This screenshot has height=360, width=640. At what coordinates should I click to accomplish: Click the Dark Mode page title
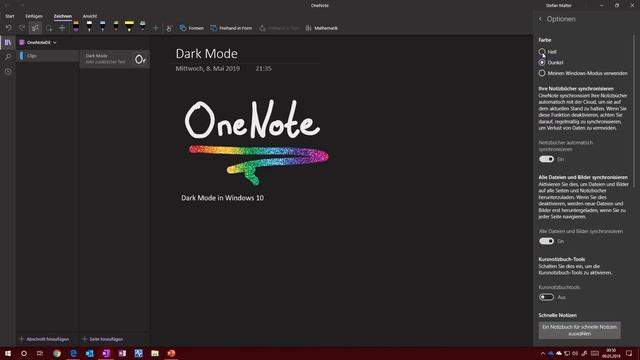point(207,53)
